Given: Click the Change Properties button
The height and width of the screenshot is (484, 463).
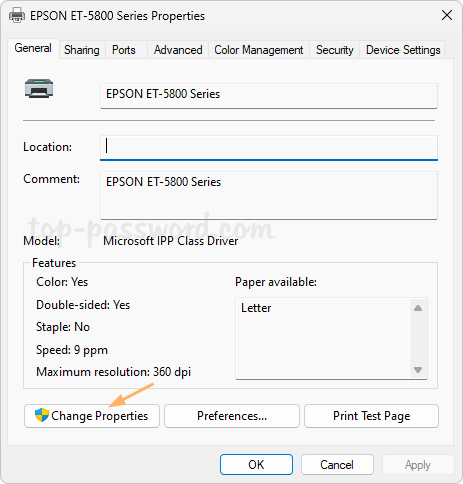Looking at the screenshot, I should pyautogui.click(x=92, y=416).
